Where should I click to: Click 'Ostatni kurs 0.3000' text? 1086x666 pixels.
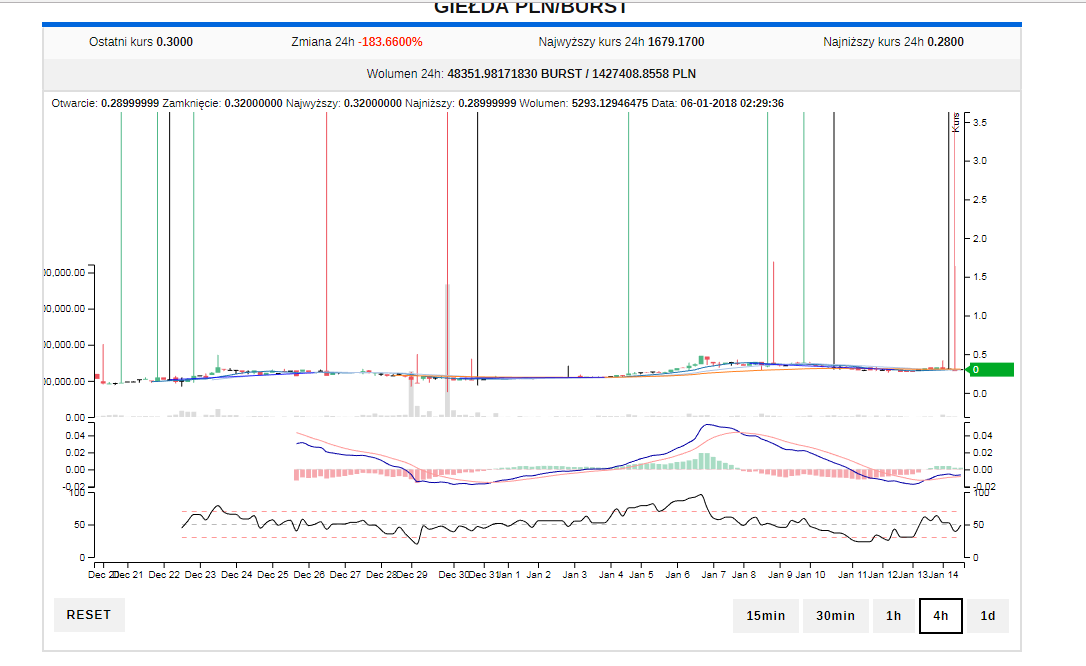(x=141, y=42)
